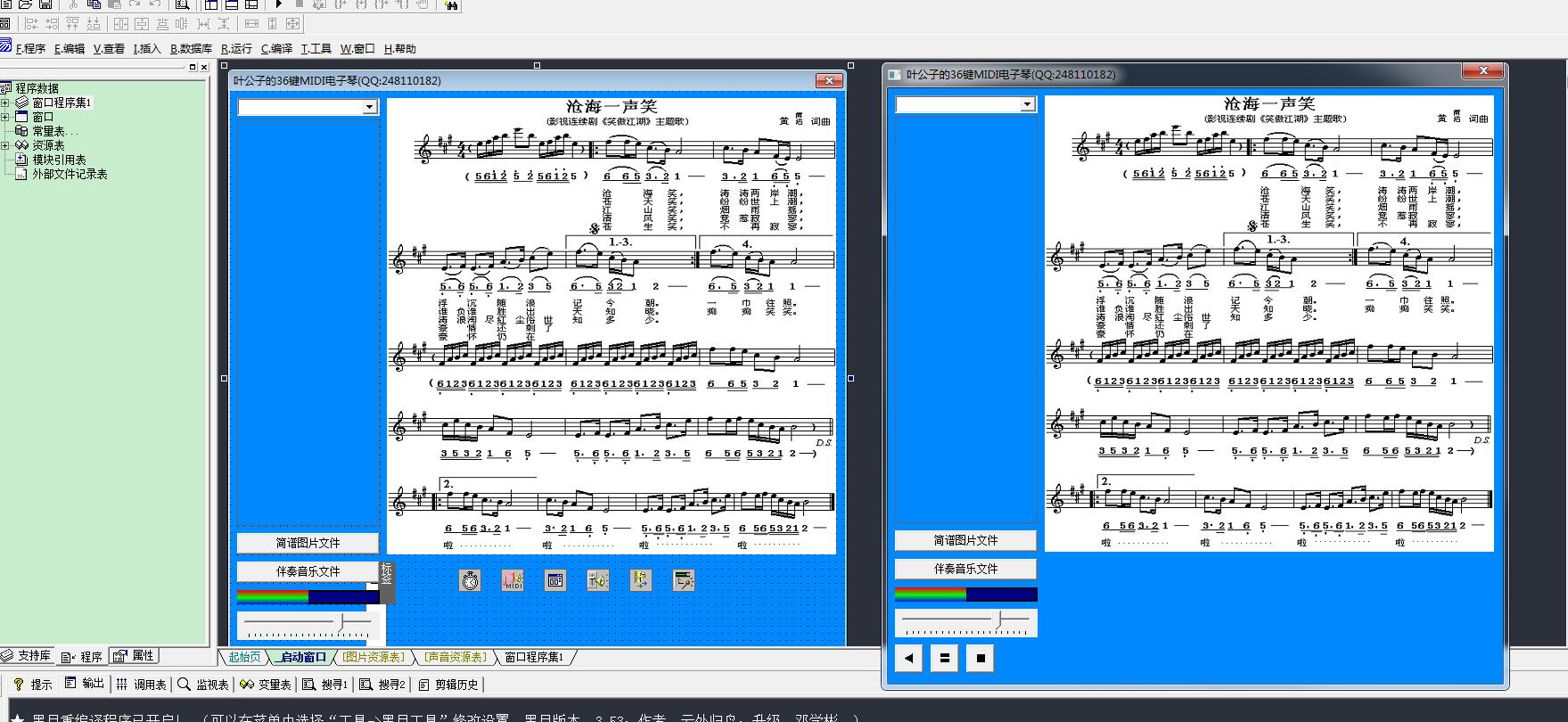Click the Copy toolbar icon
1568x722 pixels.
[x=94, y=4]
